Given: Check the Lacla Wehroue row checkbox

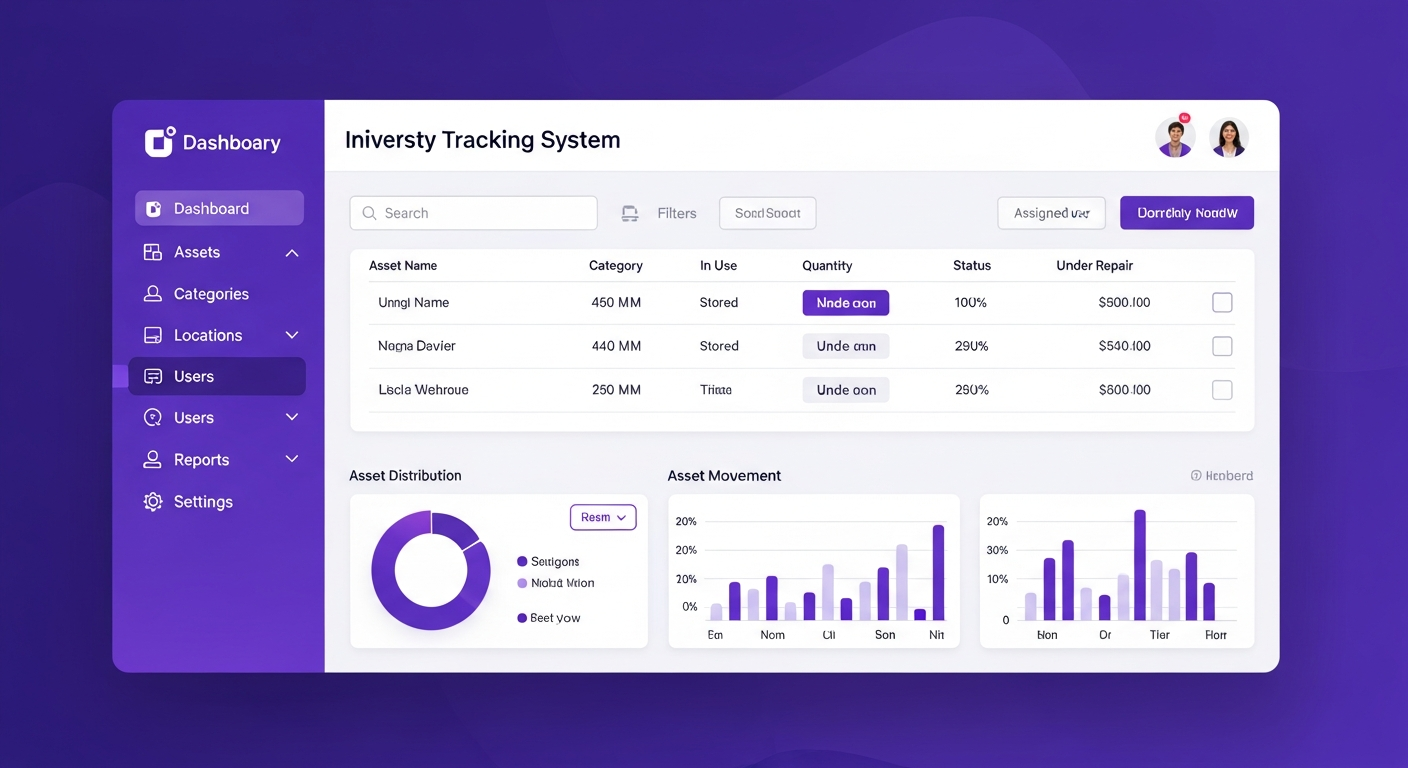Looking at the screenshot, I should [x=1221, y=390].
